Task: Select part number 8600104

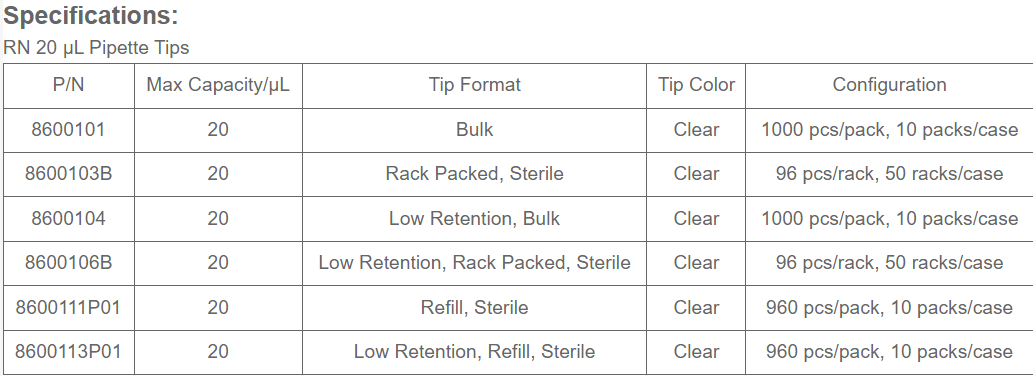Action: [69, 219]
